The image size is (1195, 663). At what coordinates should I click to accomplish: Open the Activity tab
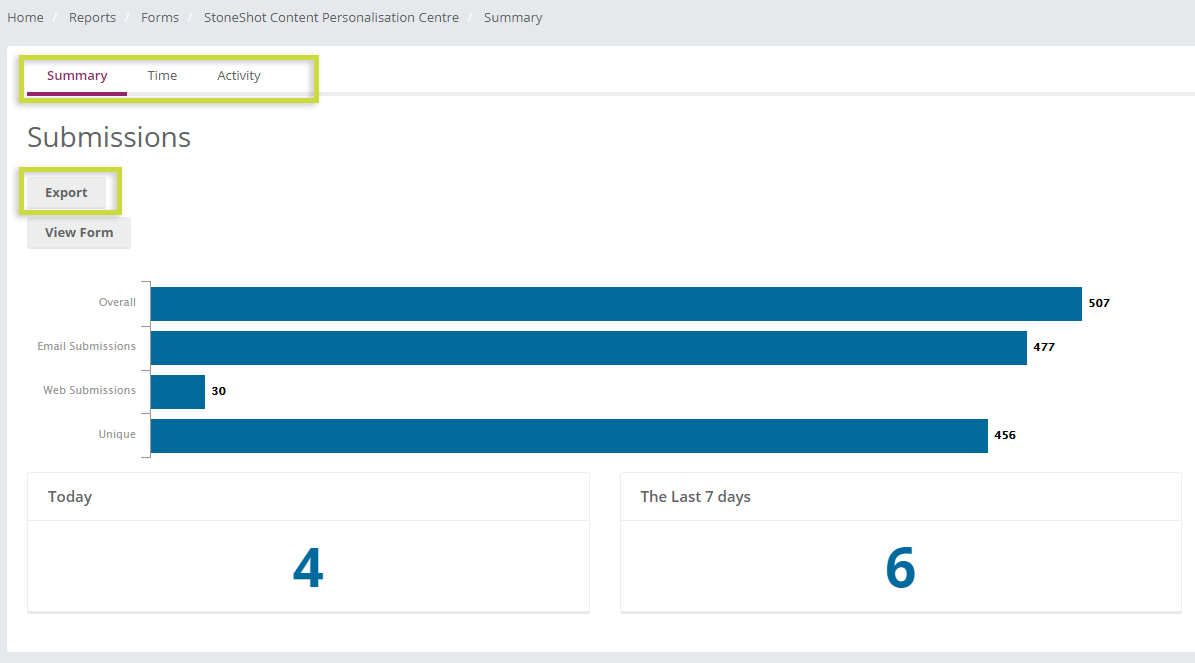coord(239,75)
